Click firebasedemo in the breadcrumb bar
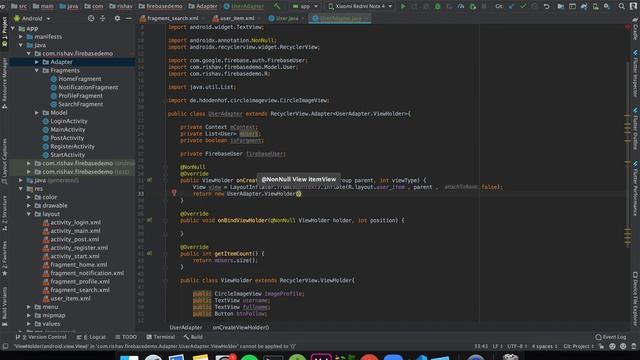Screen dimensions: 640x360 coord(161,6)
